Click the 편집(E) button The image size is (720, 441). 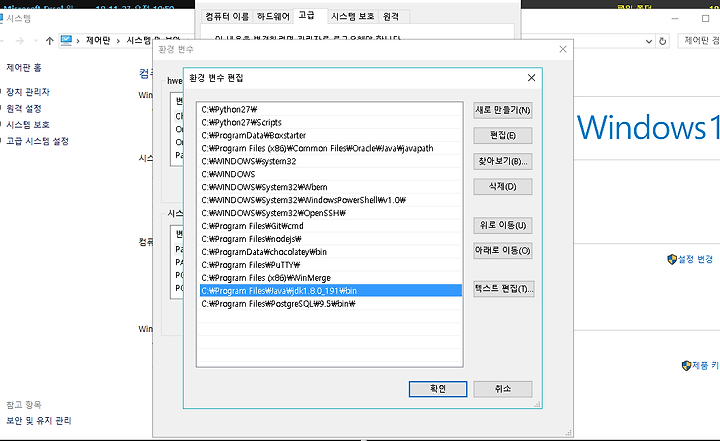pyautogui.click(x=503, y=136)
